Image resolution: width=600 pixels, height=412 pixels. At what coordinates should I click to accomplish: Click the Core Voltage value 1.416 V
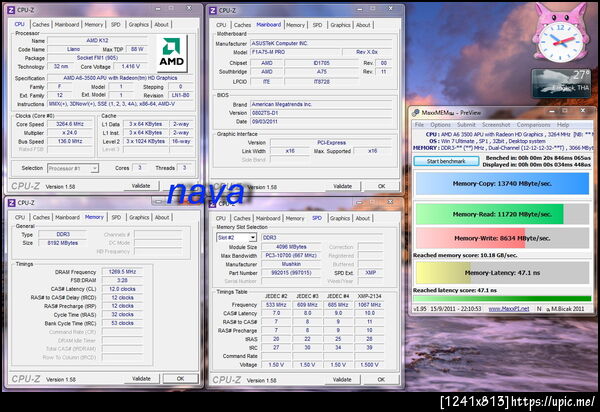[131, 66]
